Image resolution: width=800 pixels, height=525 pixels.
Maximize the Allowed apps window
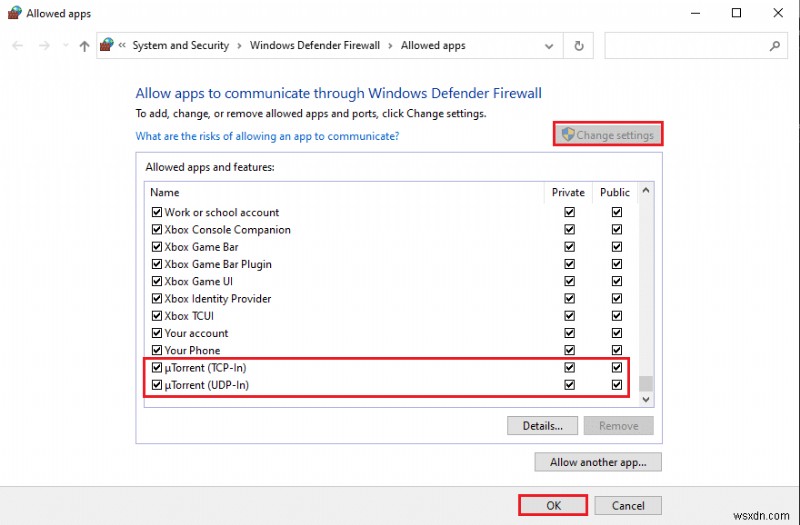pos(736,13)
